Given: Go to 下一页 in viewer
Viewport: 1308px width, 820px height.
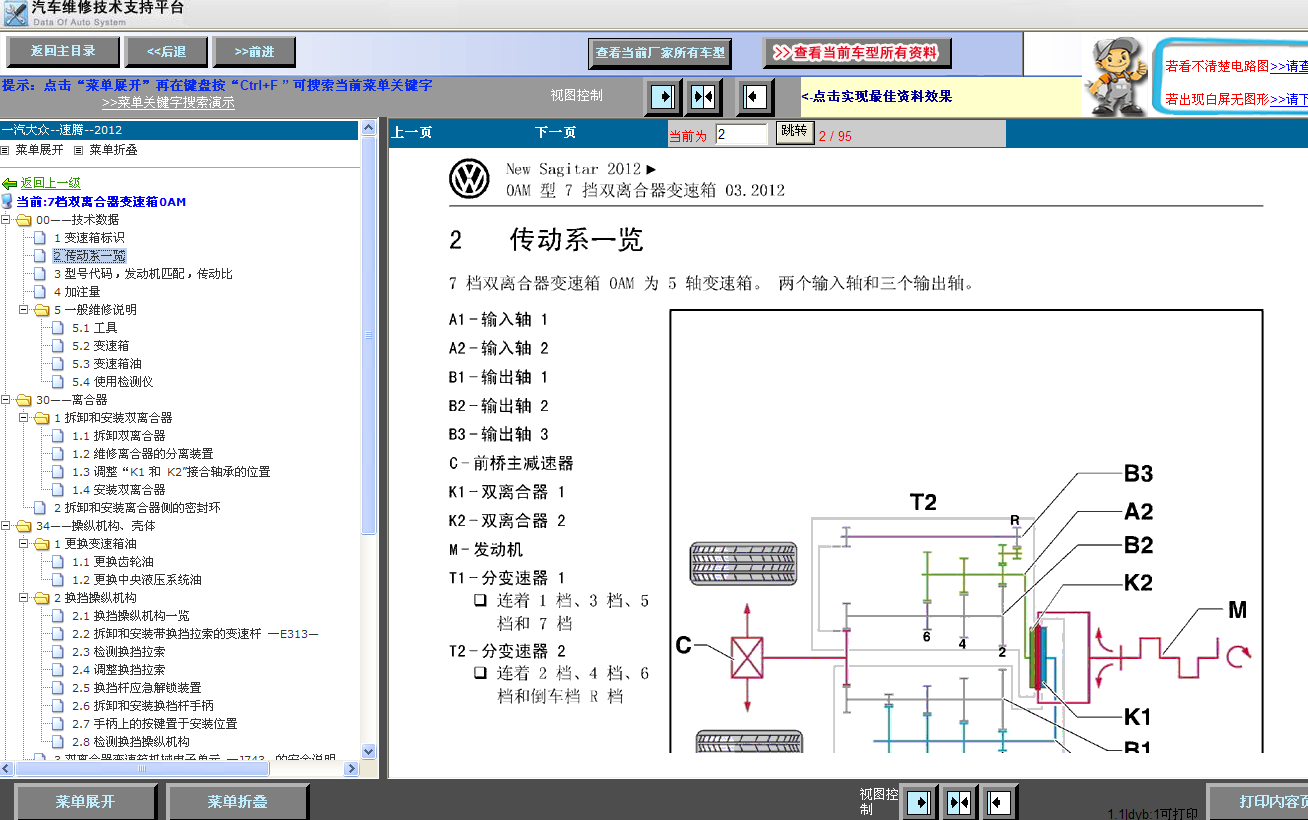Looking at the screenshot, I should click(555, 132).
